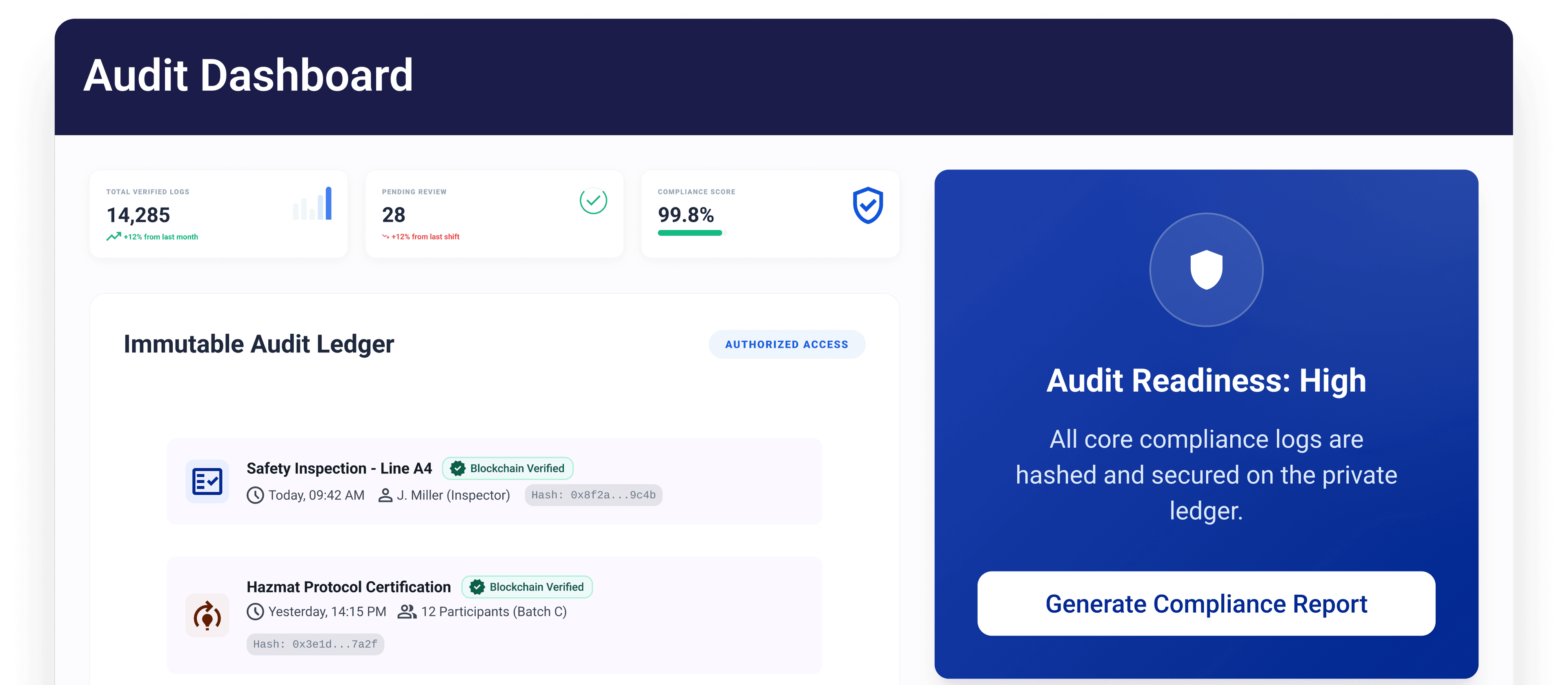The height and width of the screenshot is (685, 1568).
Task: Click the TOTAL VERIFIED LOGS label
Action: [148, 192]
